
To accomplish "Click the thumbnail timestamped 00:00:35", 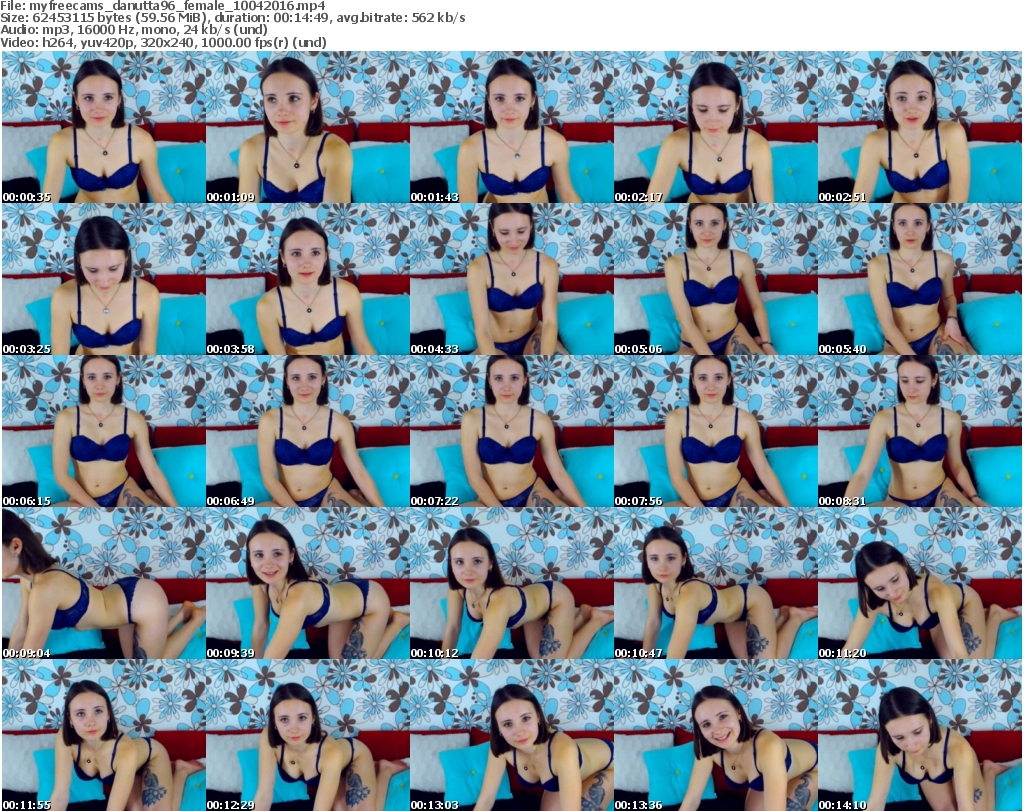I will [103, 128].
